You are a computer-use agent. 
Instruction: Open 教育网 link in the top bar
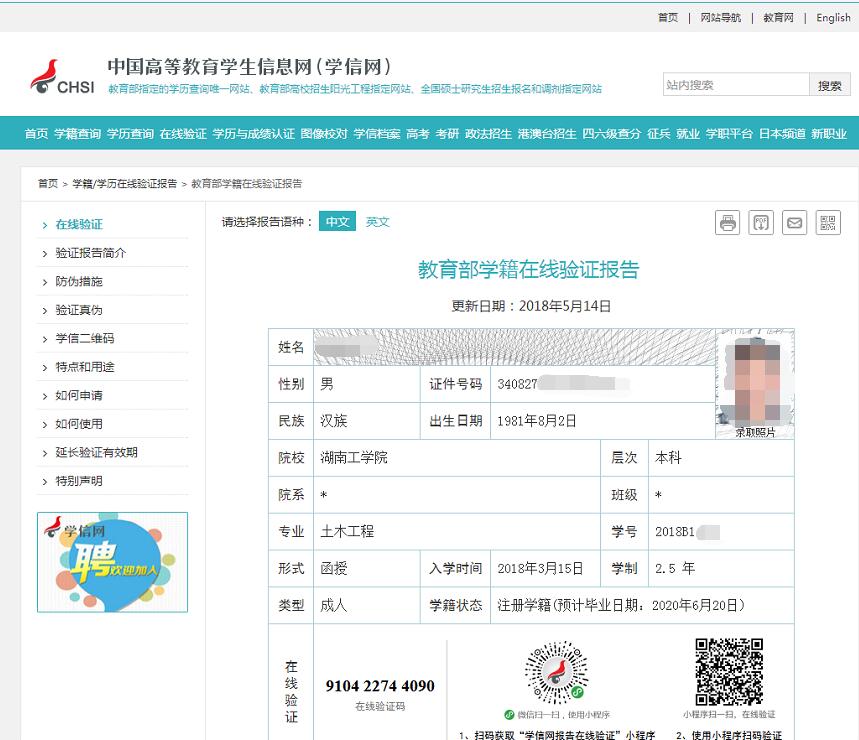coord(778,18)
